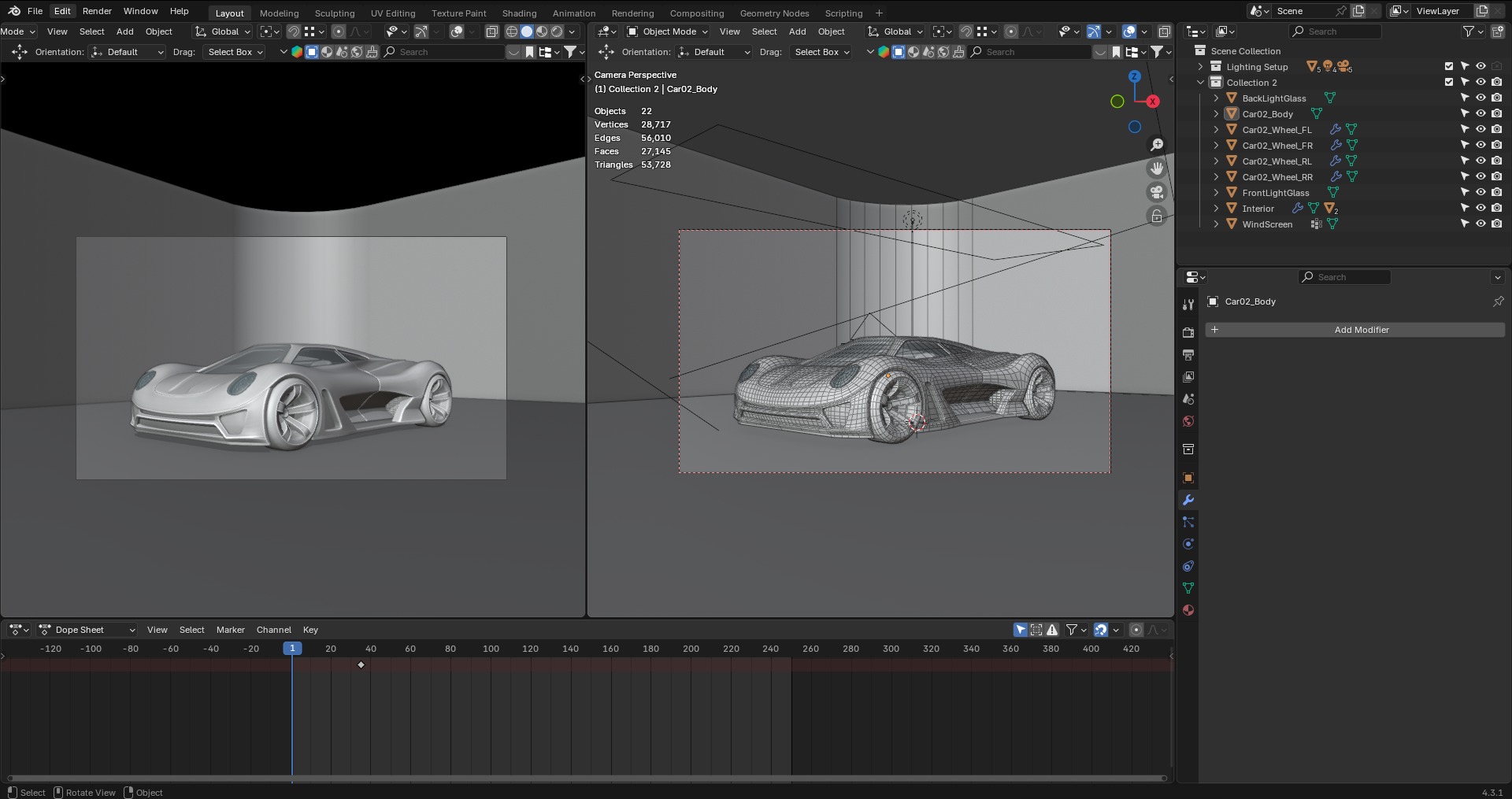Add a new workspace with plus button
1512x799 pixels.
(879, 13)
